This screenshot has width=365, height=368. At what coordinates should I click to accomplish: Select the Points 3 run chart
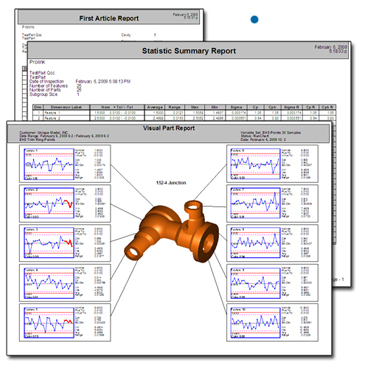49,243
